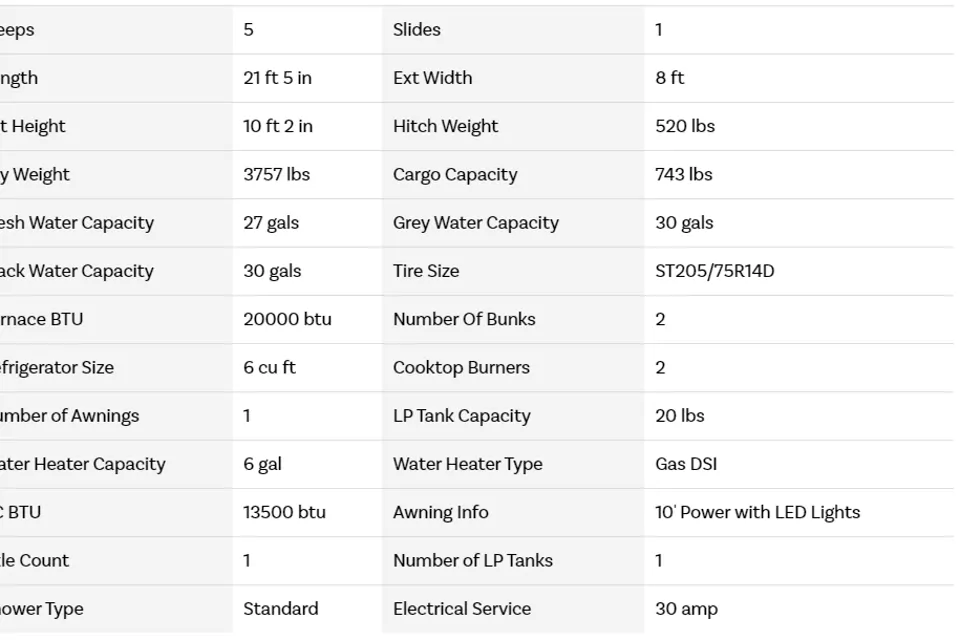Click the Cooktop Burners label
The image size is (960, 640).
point(461,368)
